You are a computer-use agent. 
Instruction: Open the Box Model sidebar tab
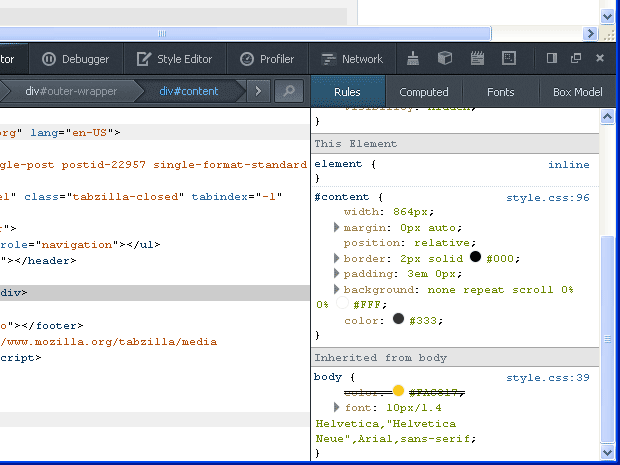click(578, 92)
